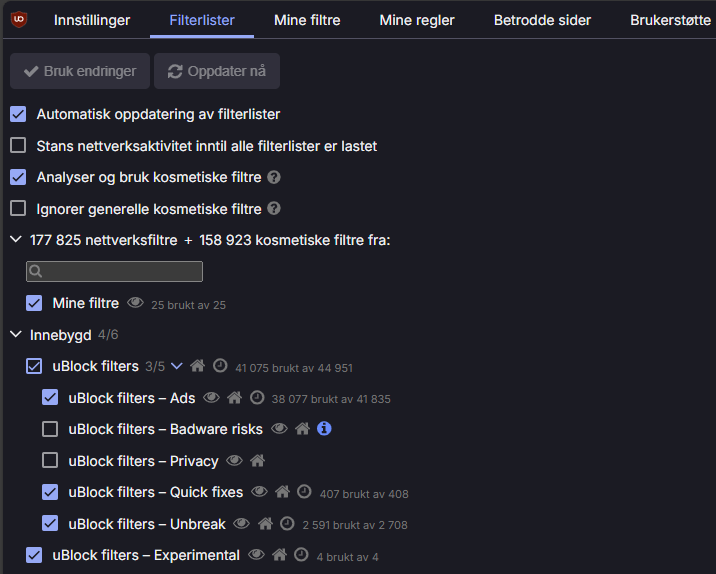Enable uBlock filters – Badware risks checkbox

(x=50, y=429)
